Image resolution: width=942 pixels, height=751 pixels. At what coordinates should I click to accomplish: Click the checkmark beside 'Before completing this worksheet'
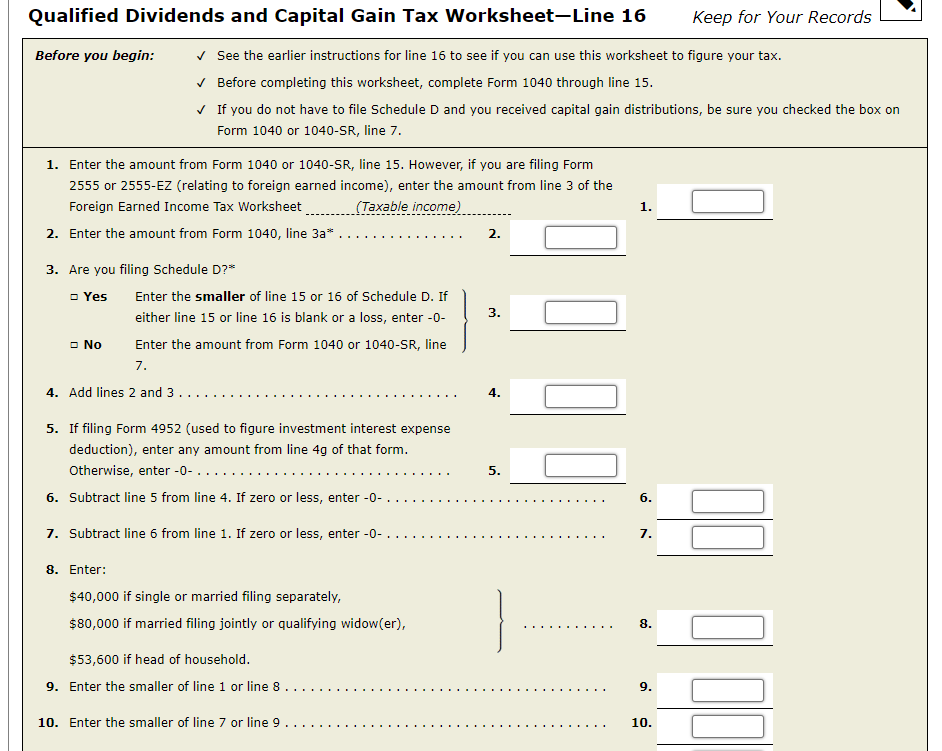(x=201, y=83)
